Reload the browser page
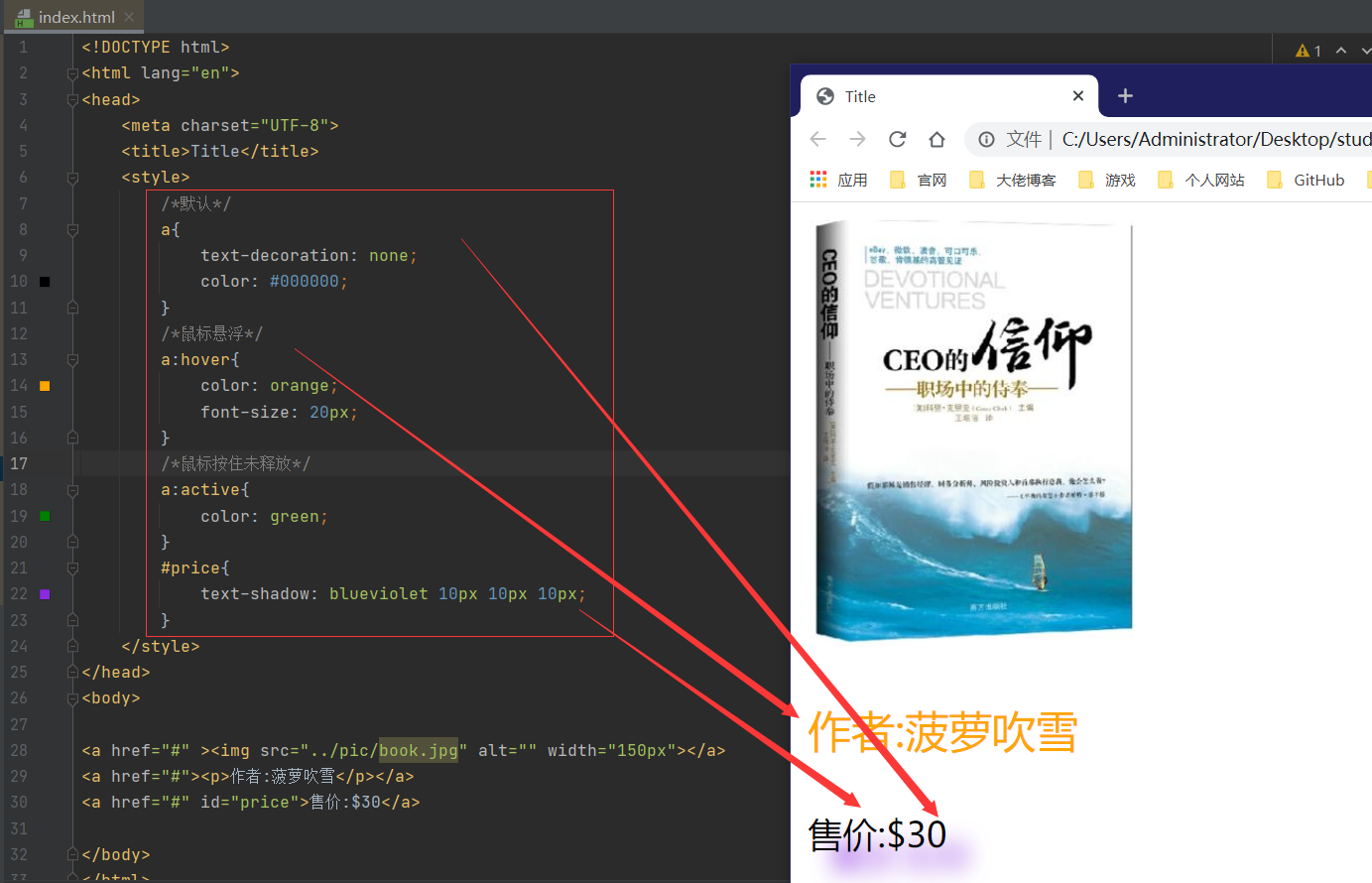This screenshot has width=1372, height=883. (x=898, y=139)
